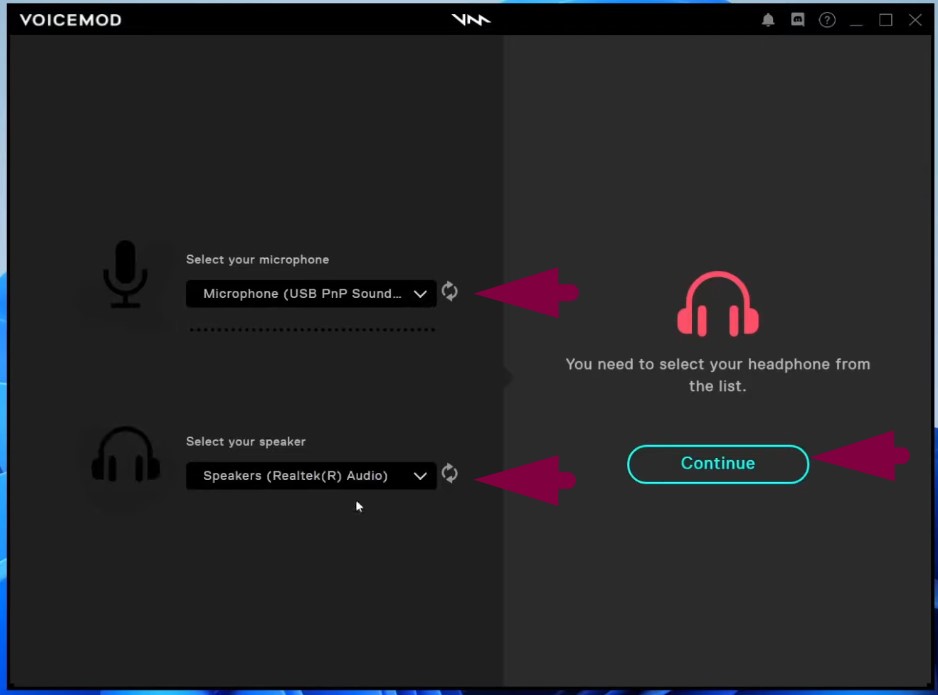Image resolution: width=938 pixels, height=695 pixels.
Task: Open the microphone selection dropdown
Action: [x=311, y=294]
